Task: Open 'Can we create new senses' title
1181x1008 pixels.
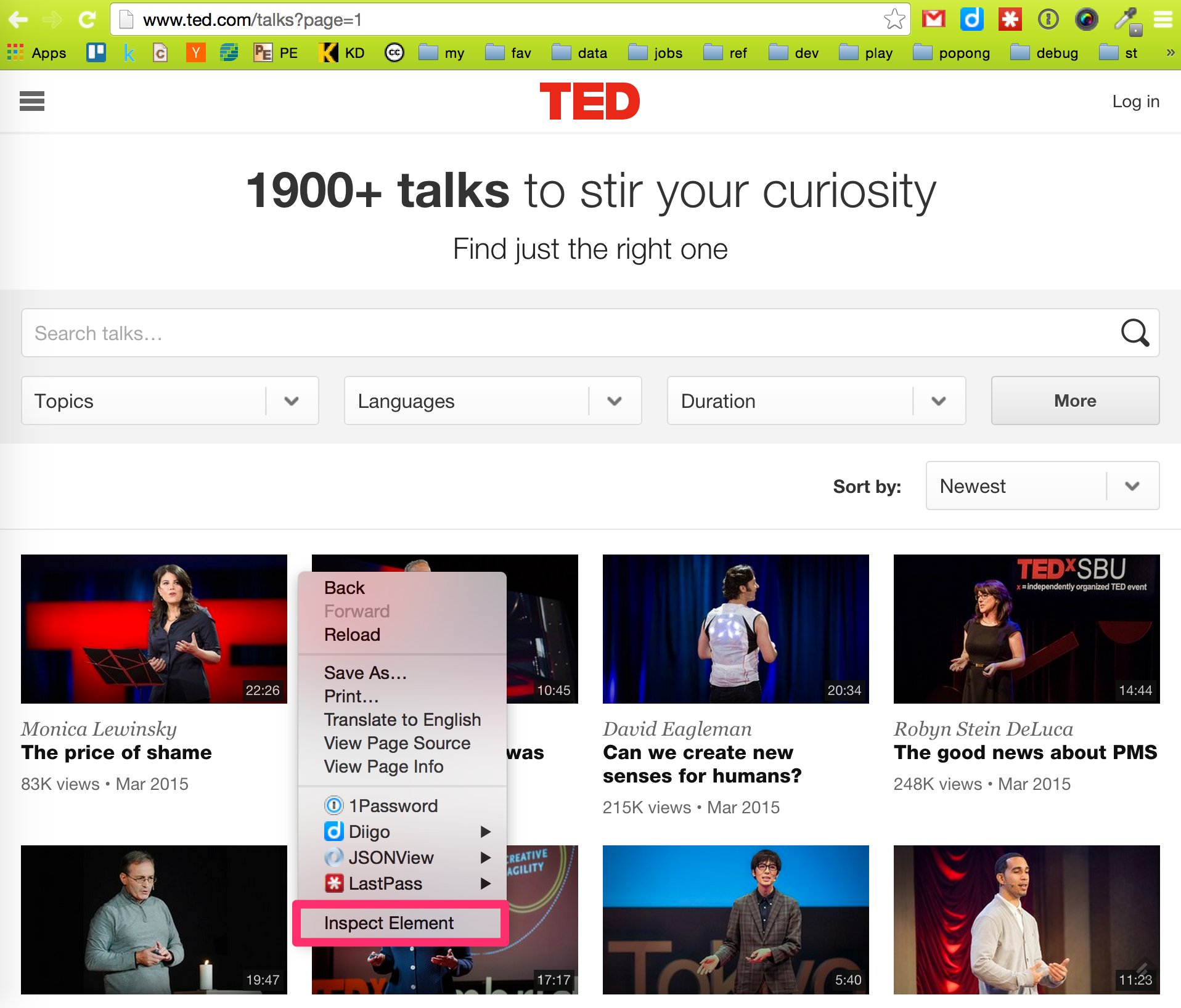Action: (x=702, y=764)
